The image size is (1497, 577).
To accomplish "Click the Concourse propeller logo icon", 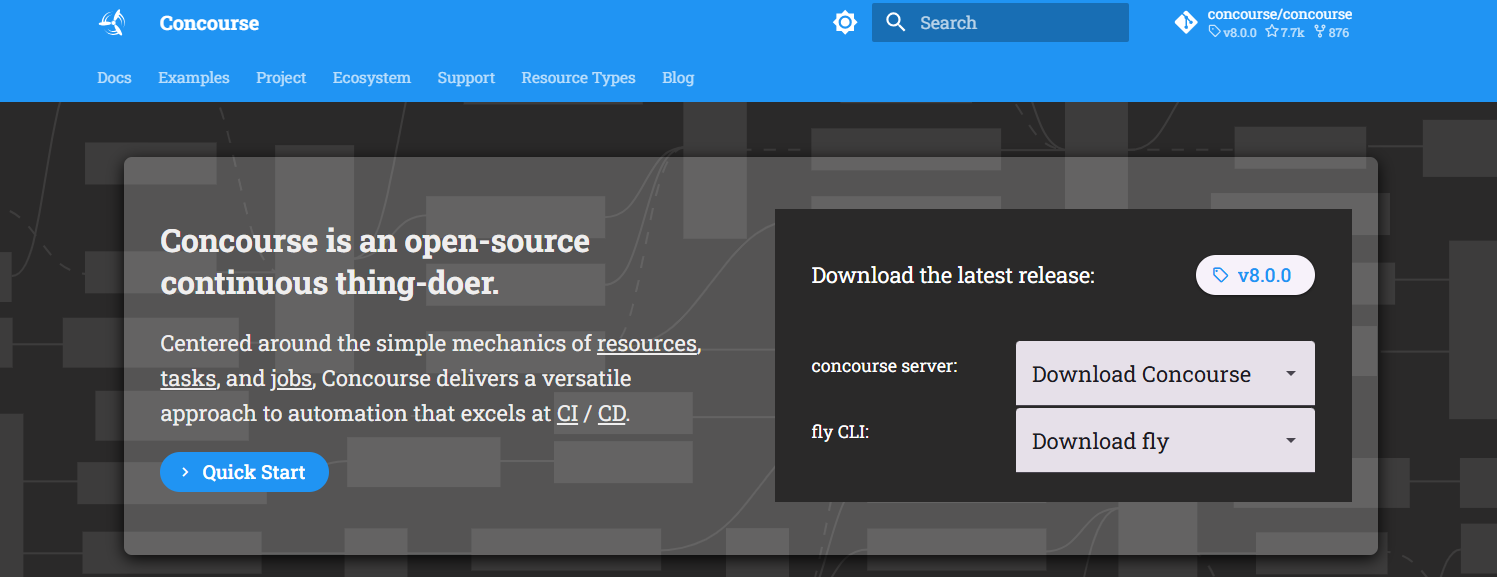I will point(111,23).
